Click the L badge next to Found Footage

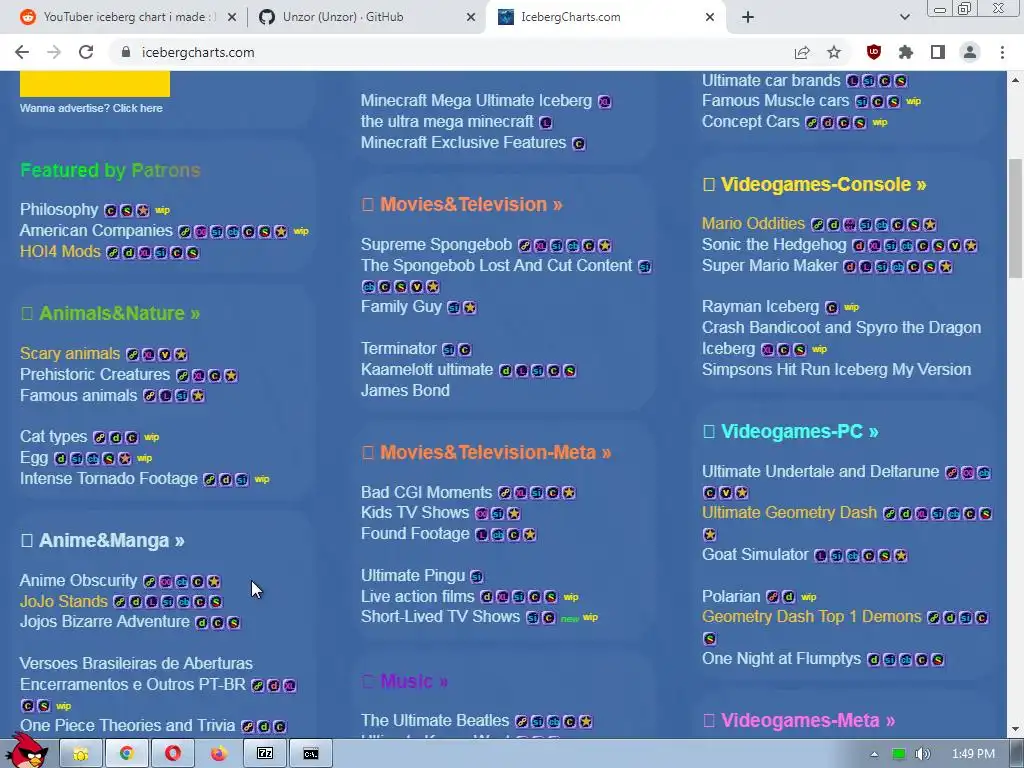pos(481,535)
